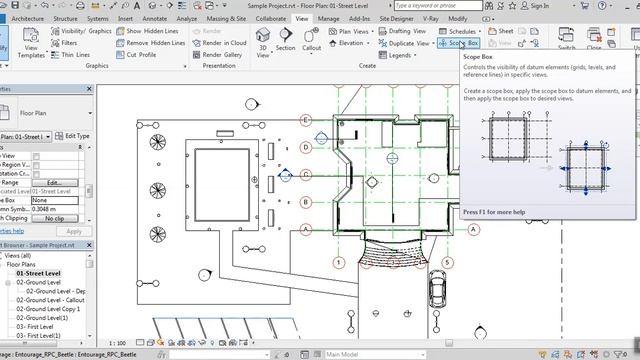The width and height of the screenshot is (640, 360).
Task: Expand the Graphics panel dialog launcher arrow
Action: coord(185,66)
